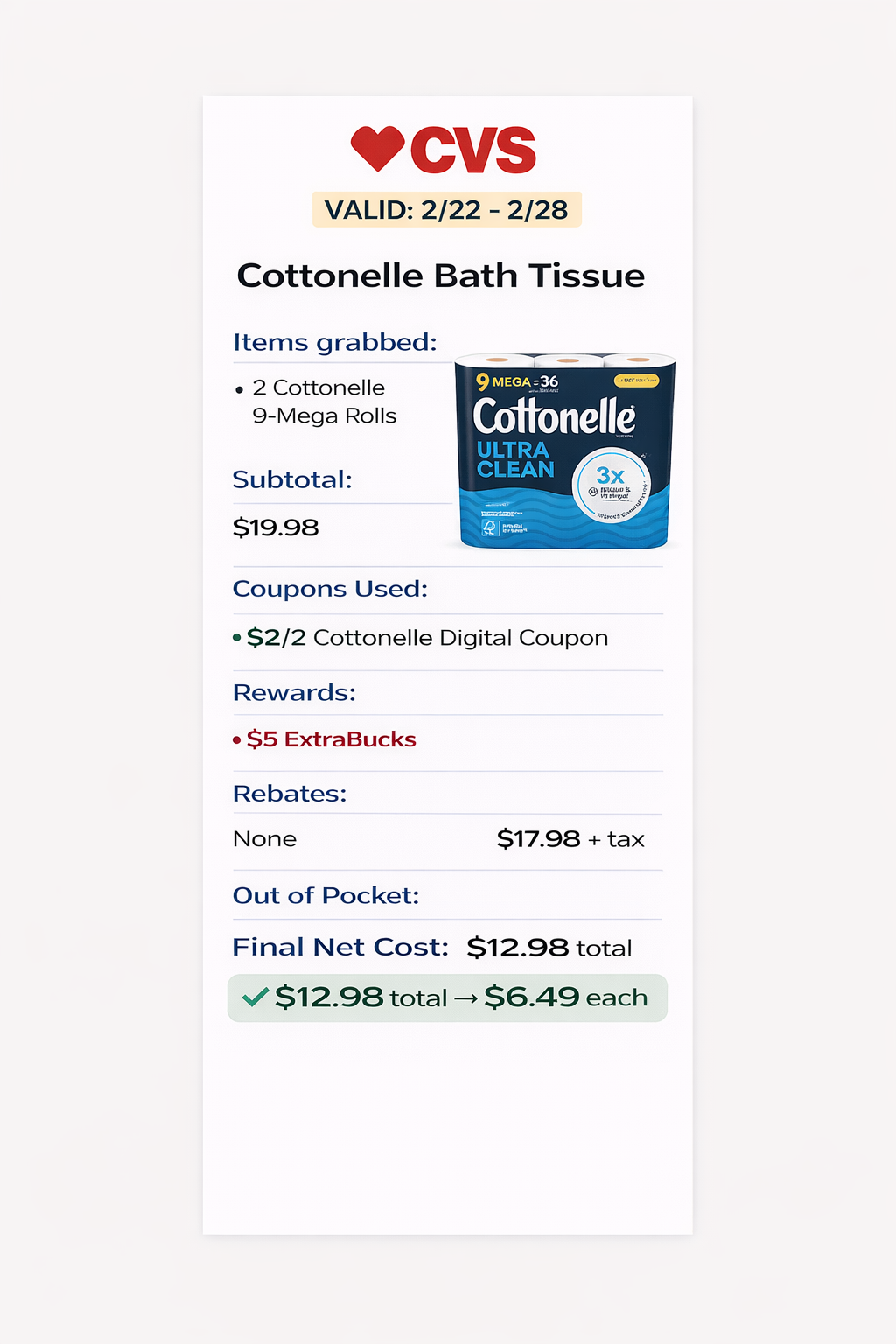Click the "9 MEGA = 36" label on package
The height and width of the screenshot is (1344, 896).
517,381
